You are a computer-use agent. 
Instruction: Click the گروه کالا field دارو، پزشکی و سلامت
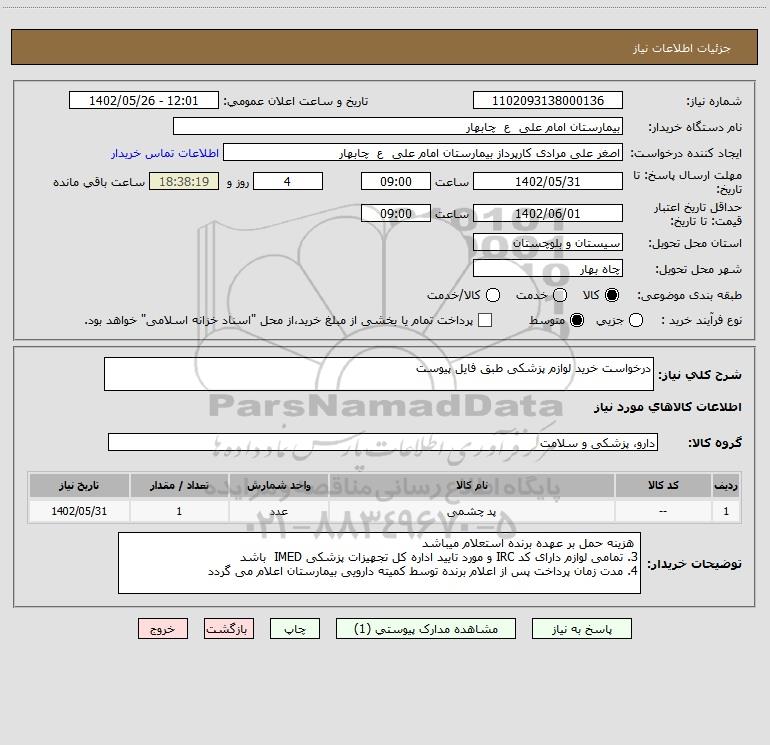pyautogui.click(x=383, y=442)
